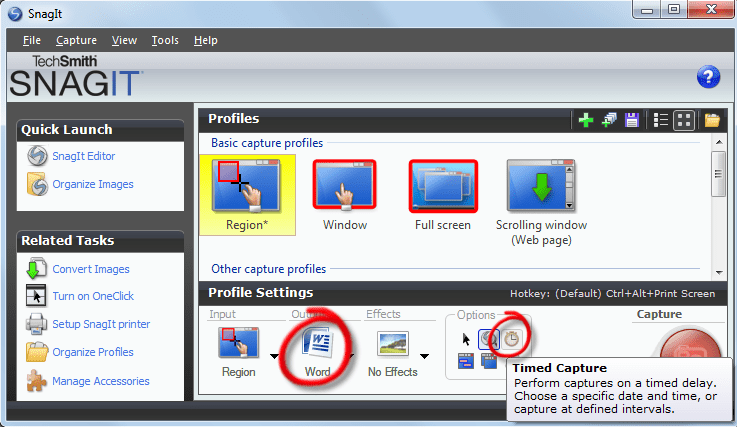Image resolution: width=737 pixels, height=427 pixels.
Task: Open the Help menu
Action: (x=205, y=40)
